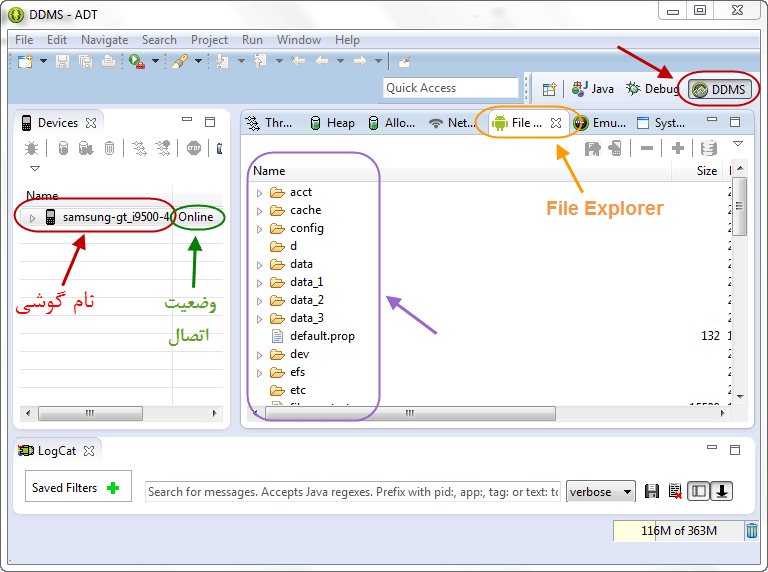Maximize the LogCat panel
The width and height of the screenshot is (768, 572).
(735, 450)
